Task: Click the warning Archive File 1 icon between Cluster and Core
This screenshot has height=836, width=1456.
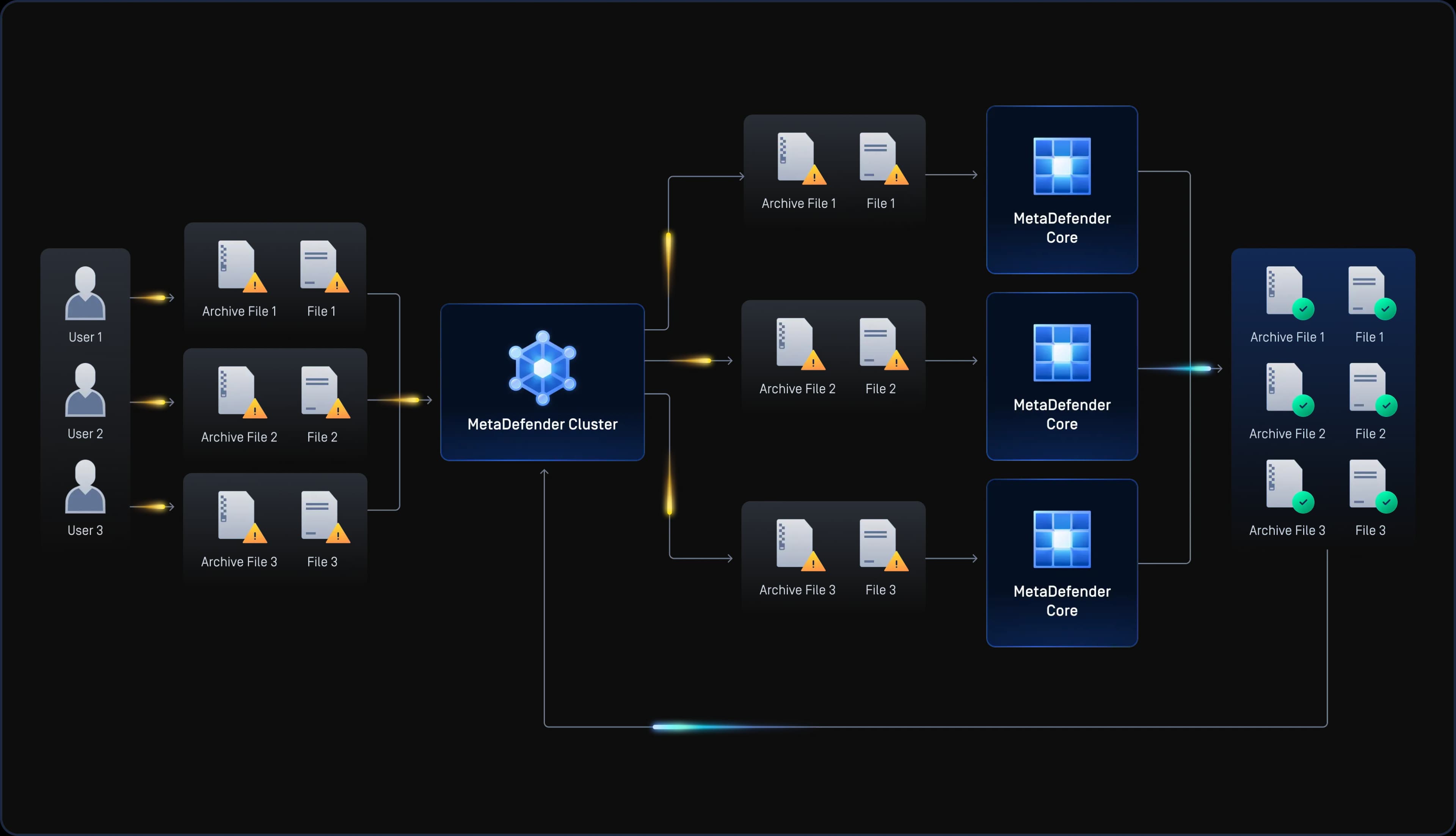Action: (x=802, y=159)
